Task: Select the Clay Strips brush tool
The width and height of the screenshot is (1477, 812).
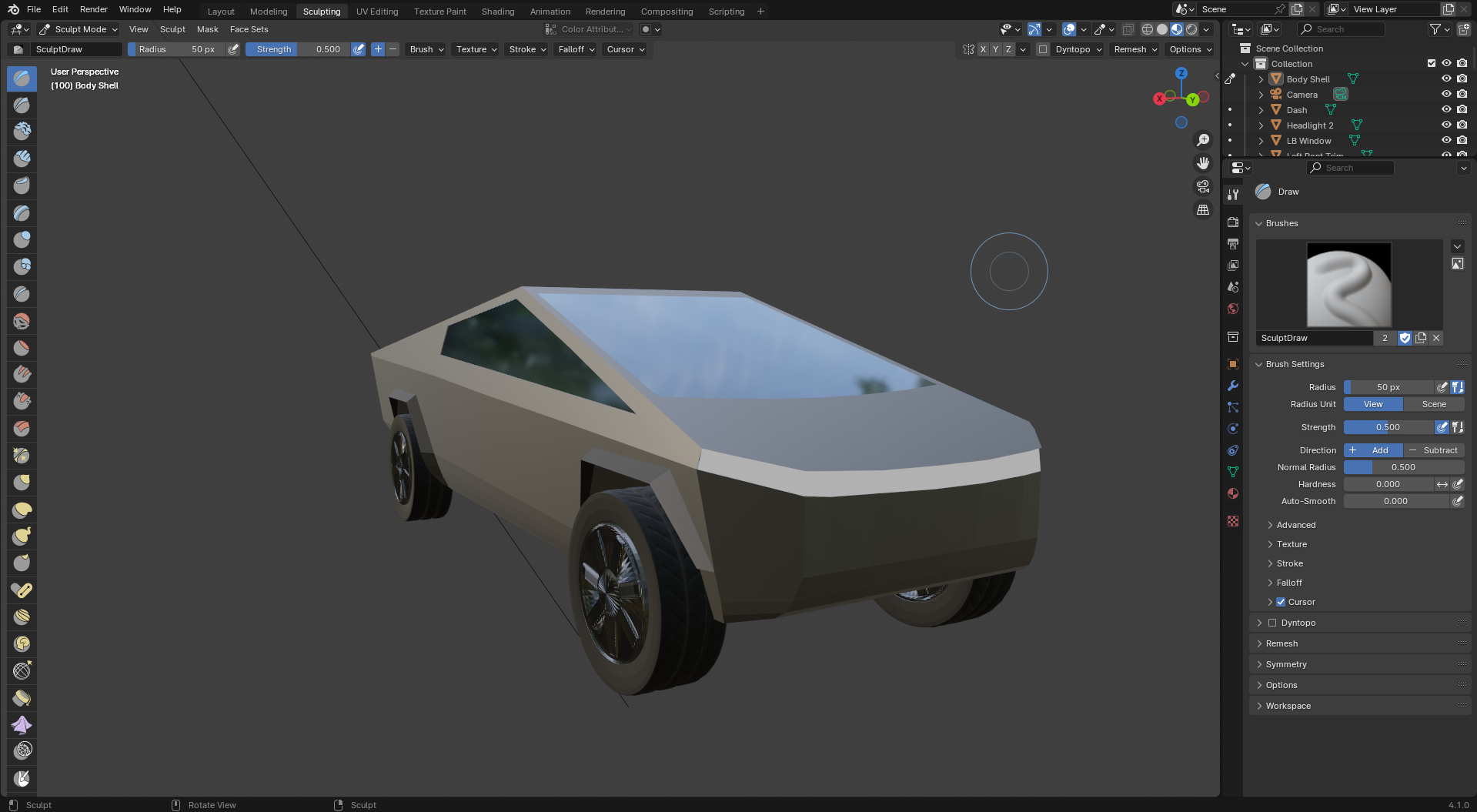Action: 22,159
